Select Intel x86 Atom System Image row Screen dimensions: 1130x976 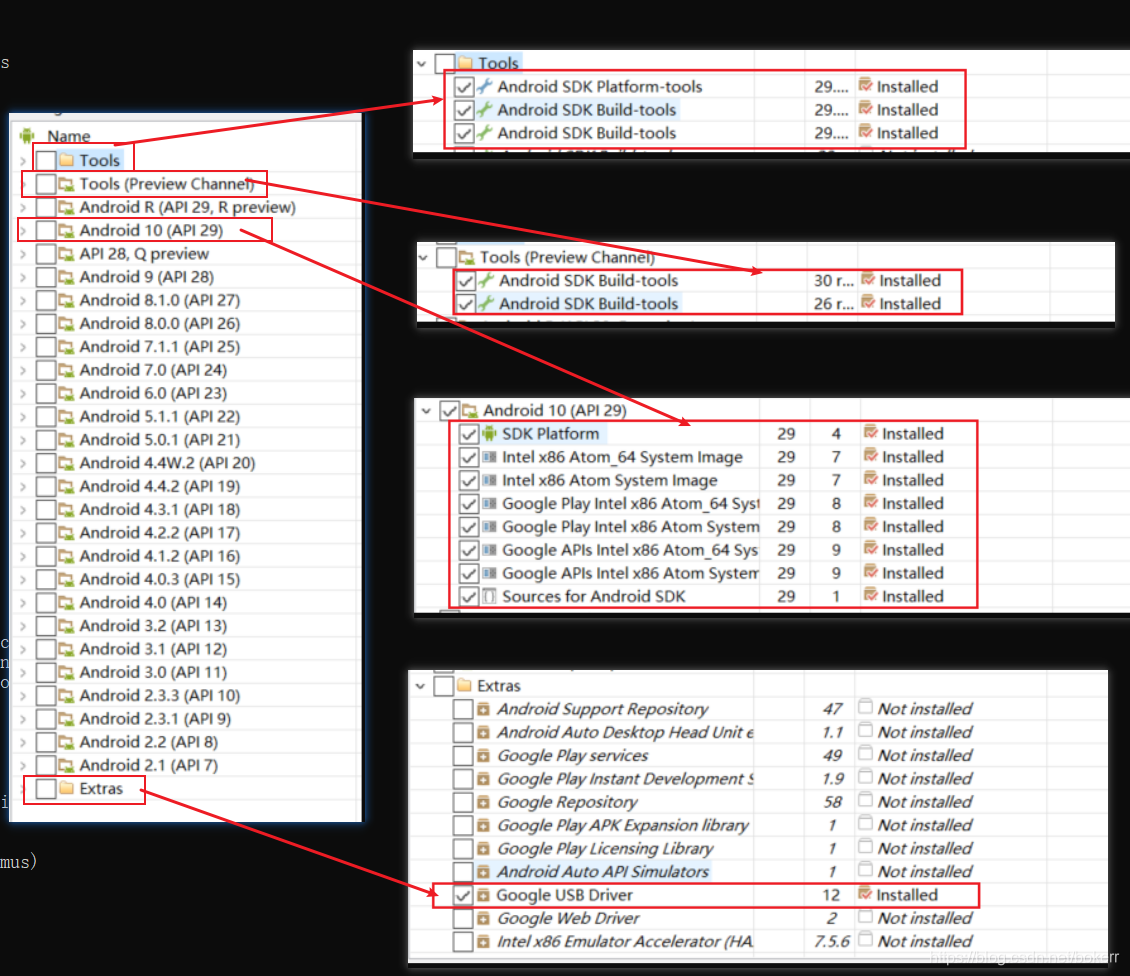click(771, 480)
